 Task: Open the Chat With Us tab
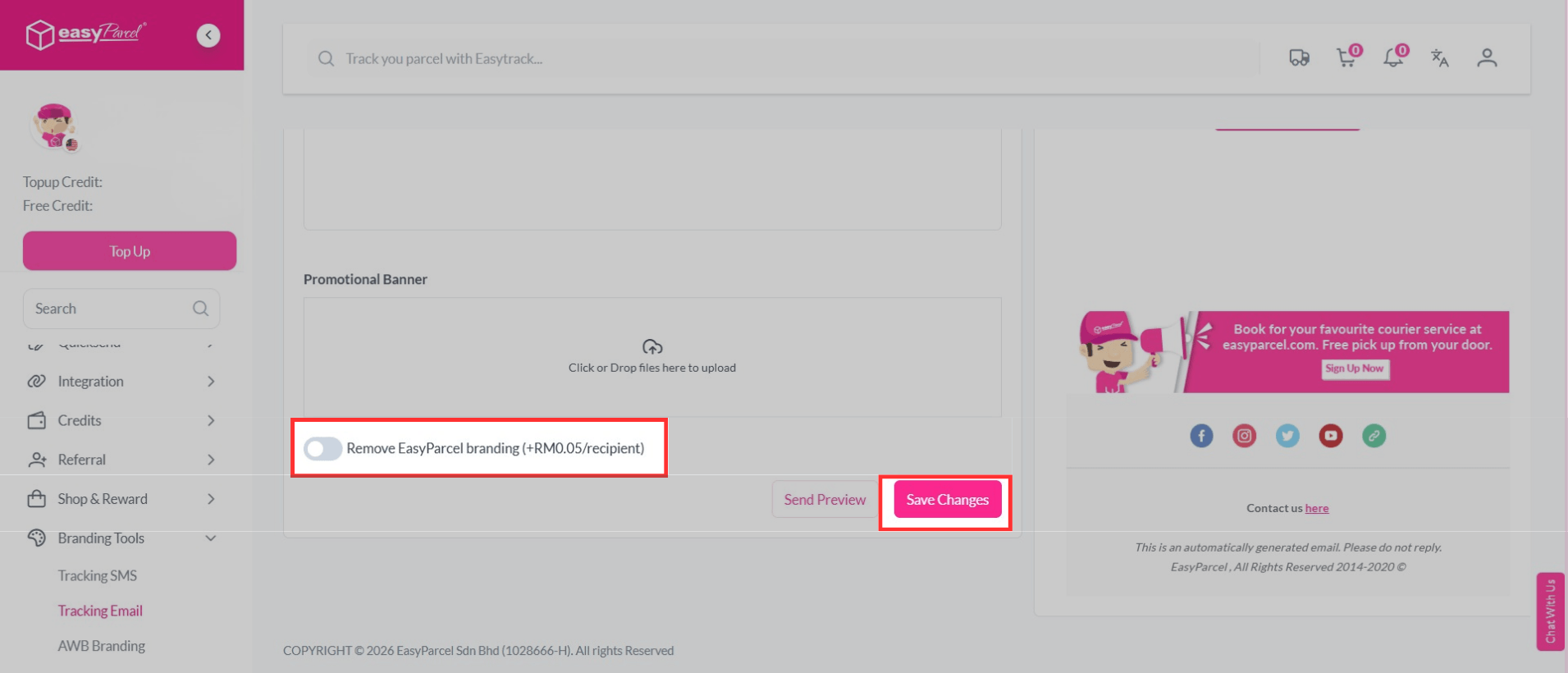click(1551, 611)
